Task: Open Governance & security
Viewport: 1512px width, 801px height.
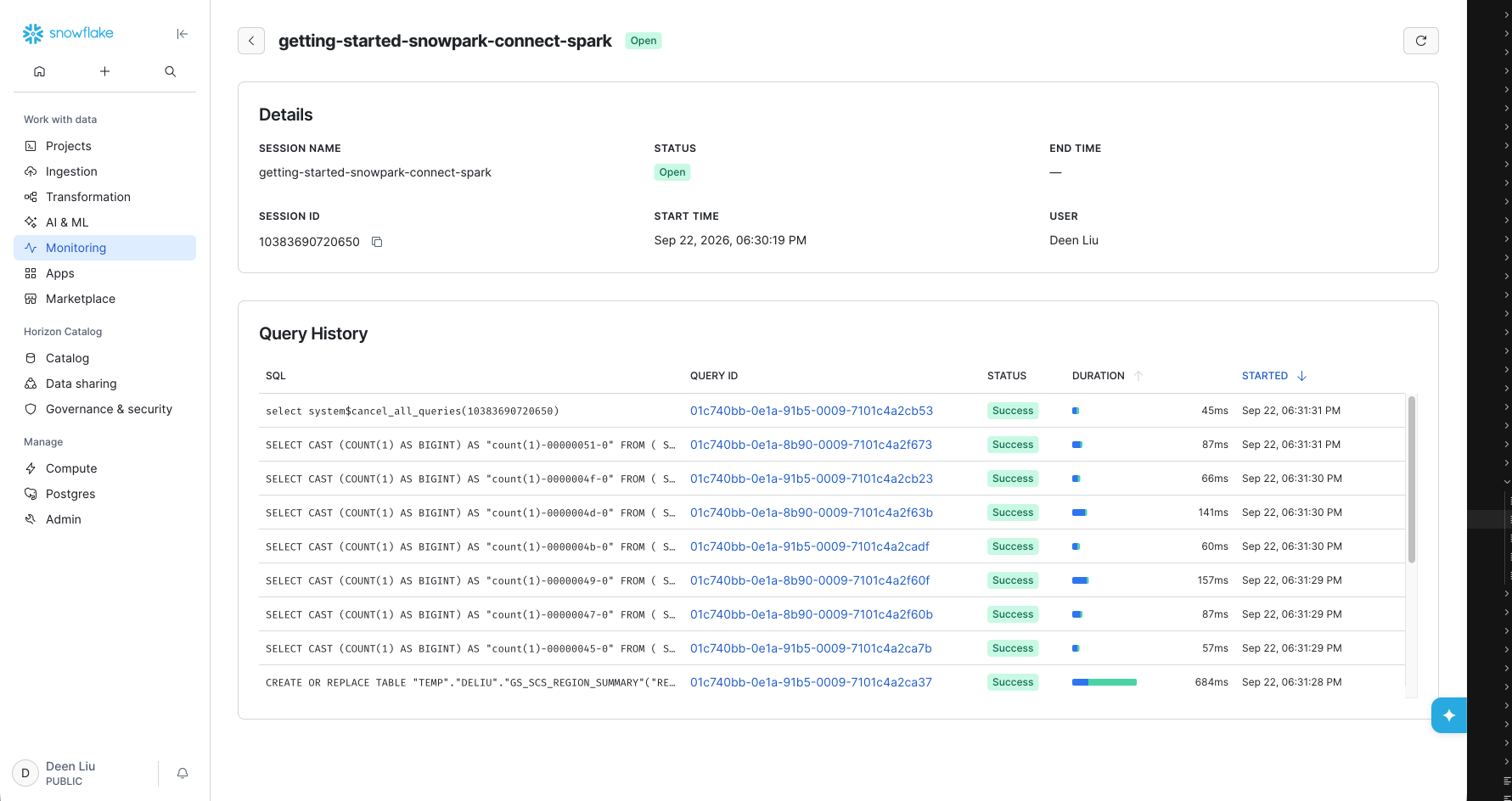Action: (104, 409)
